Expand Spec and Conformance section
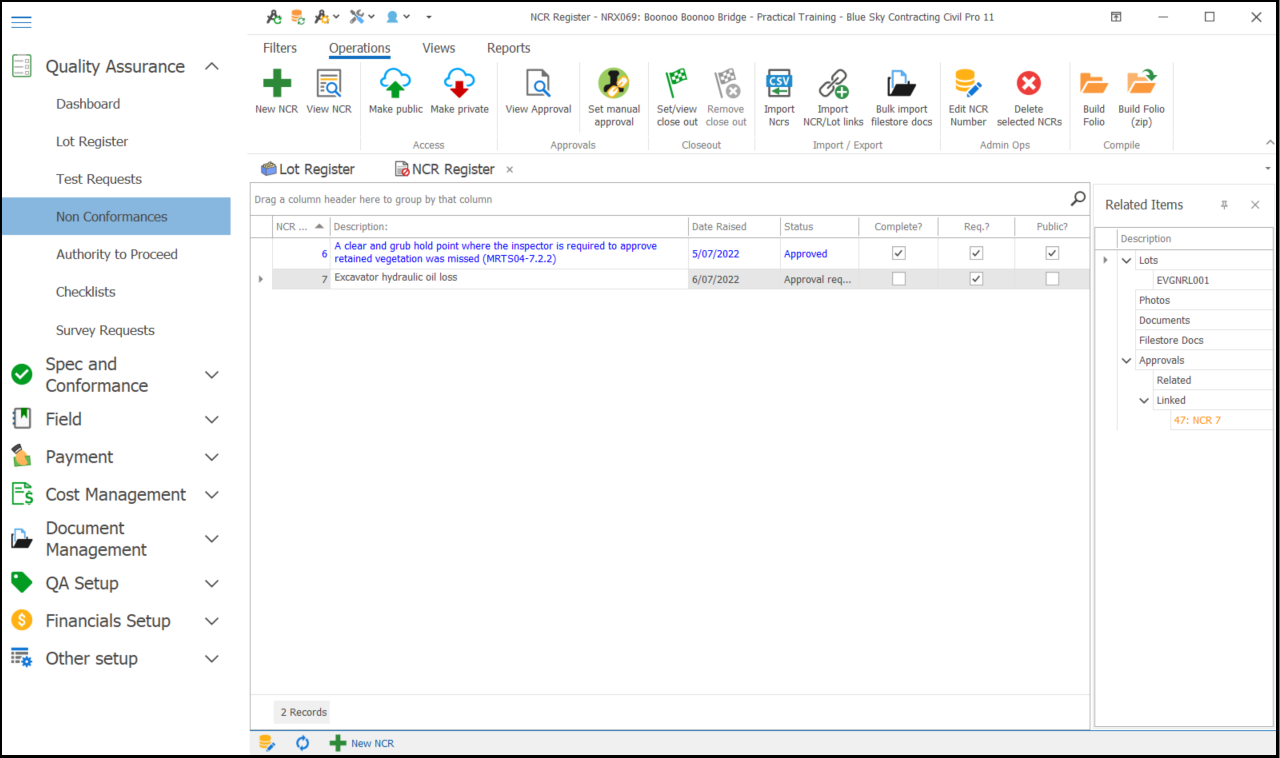Screen dimensions: 1280x758 pyautogui.click(x=211, y=375)
